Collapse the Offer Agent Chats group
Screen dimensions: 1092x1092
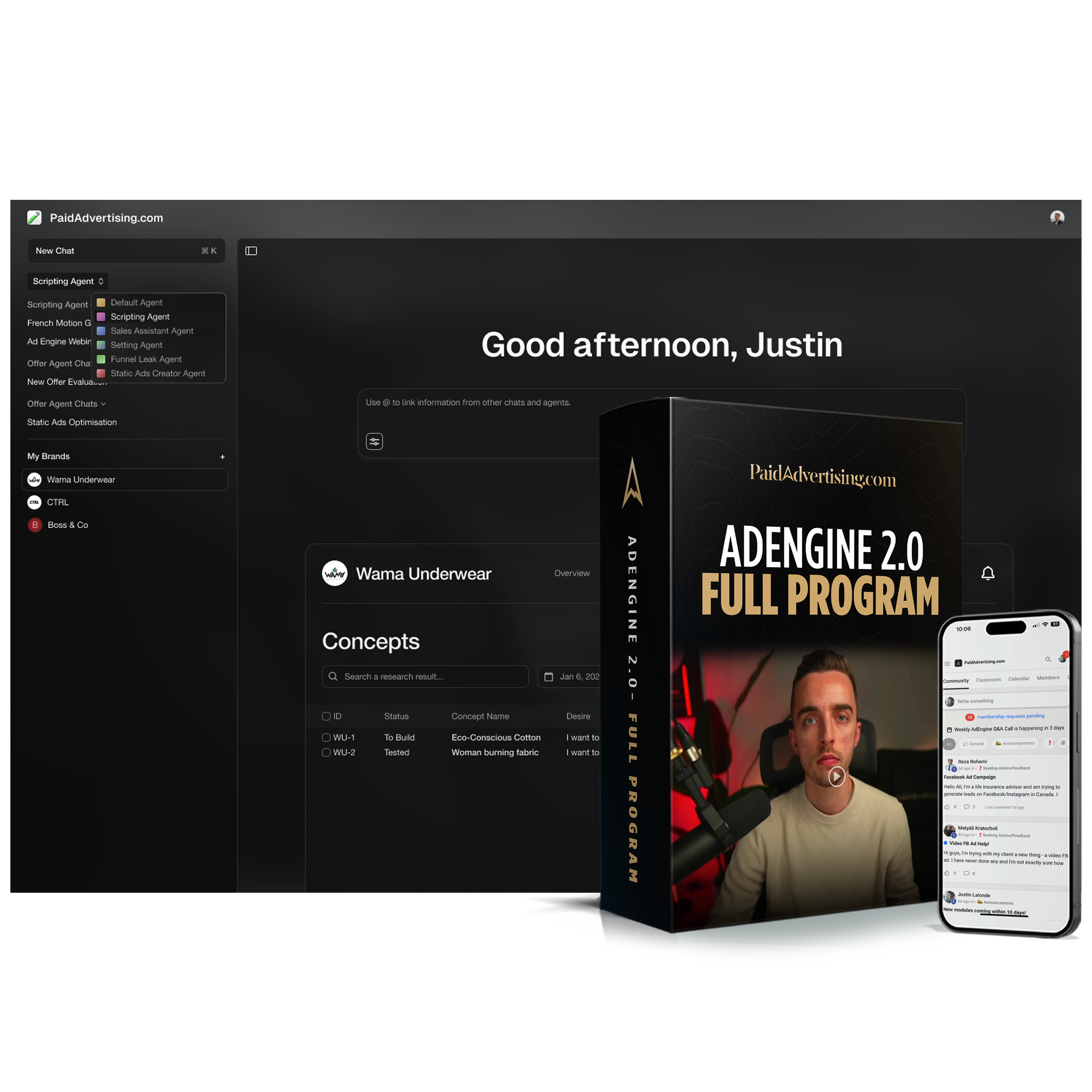tap(66, 403)
